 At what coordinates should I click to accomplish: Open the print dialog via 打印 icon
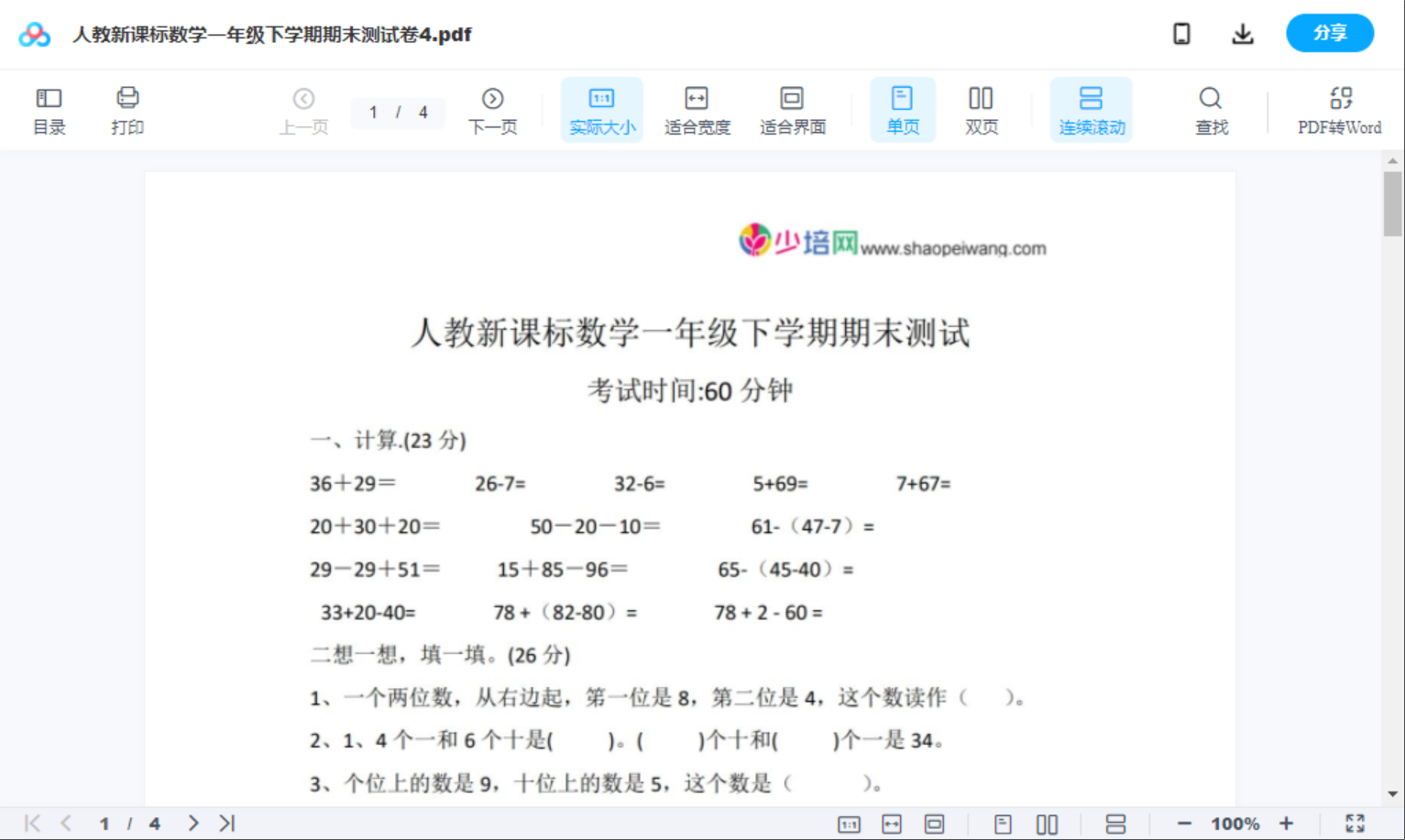127,109
